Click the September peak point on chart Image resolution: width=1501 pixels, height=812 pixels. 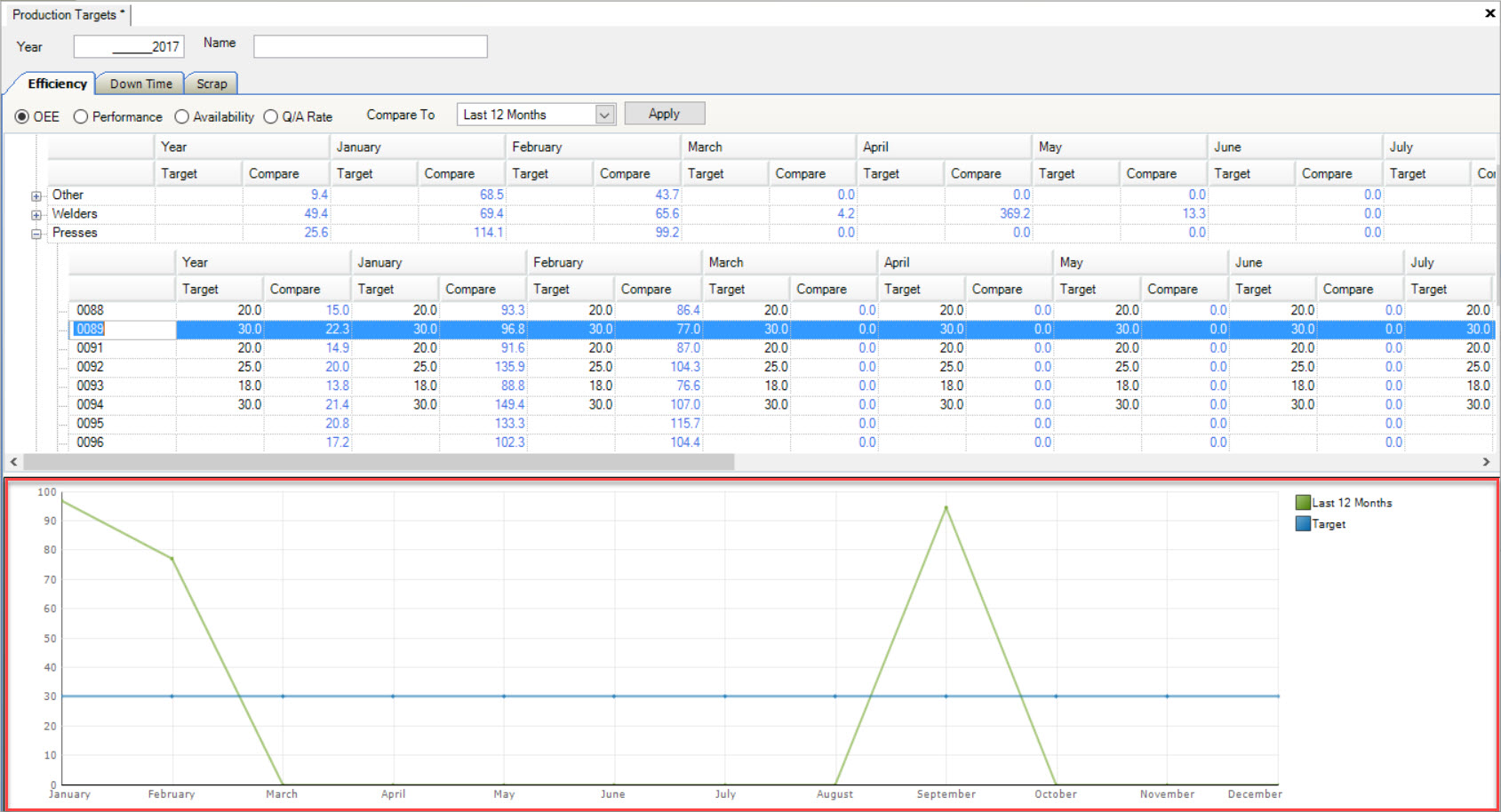tap(946, 508)
